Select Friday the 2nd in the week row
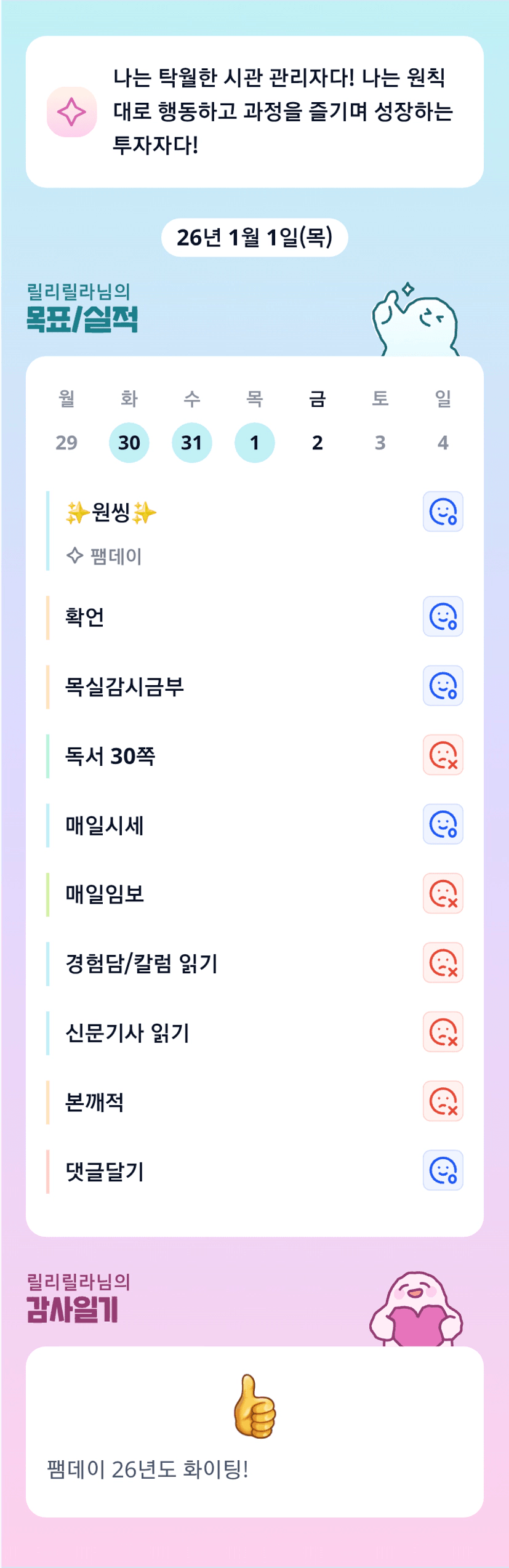The width and height of the screenshot is (509, 1568). 317,443
